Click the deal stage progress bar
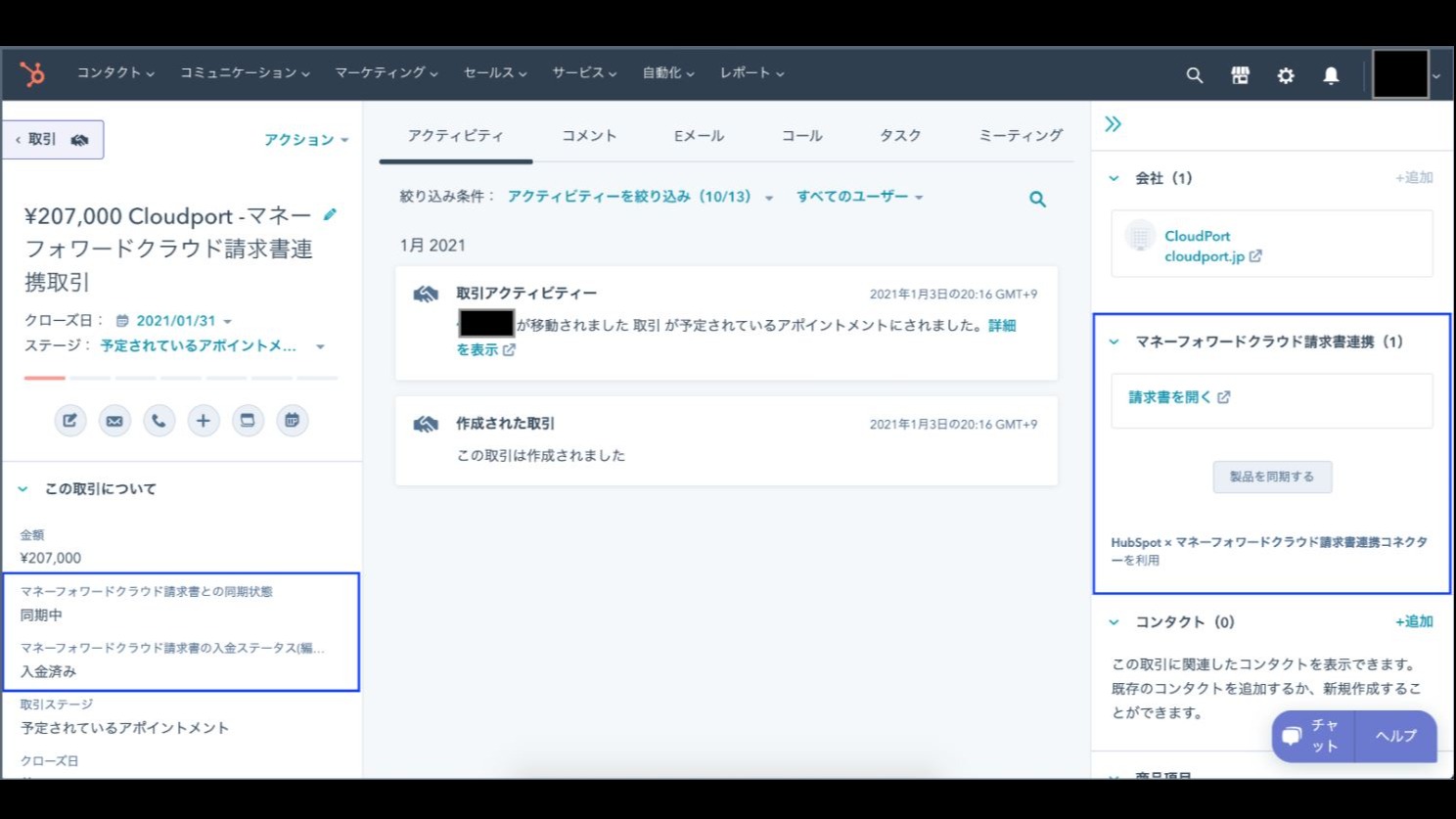Viewport: 1456px width, 819px height. click(181, 377)
